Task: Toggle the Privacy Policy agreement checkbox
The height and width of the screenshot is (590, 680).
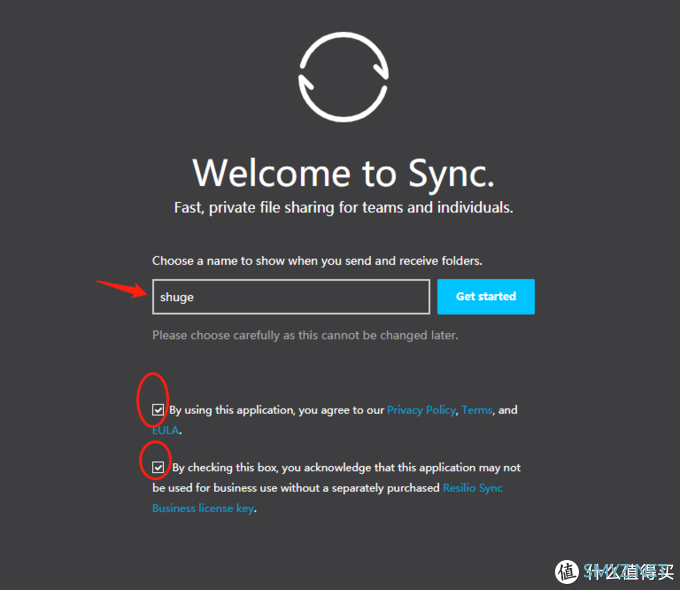Action: coord(158,410)
